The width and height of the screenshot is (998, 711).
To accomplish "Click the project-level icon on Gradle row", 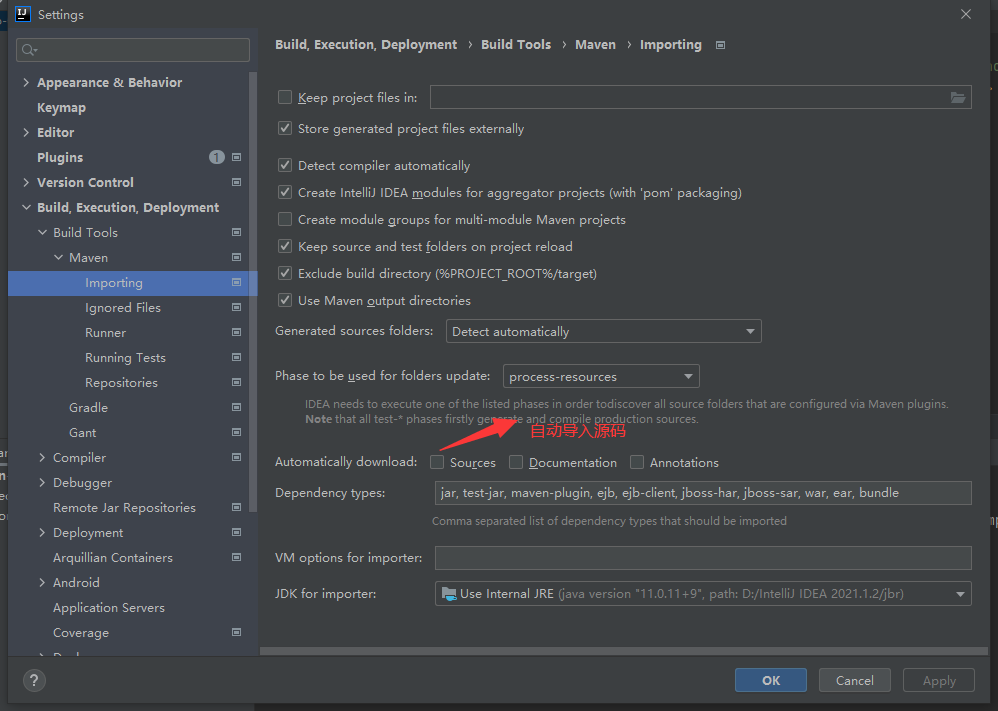I will click(x=236, y=407).
